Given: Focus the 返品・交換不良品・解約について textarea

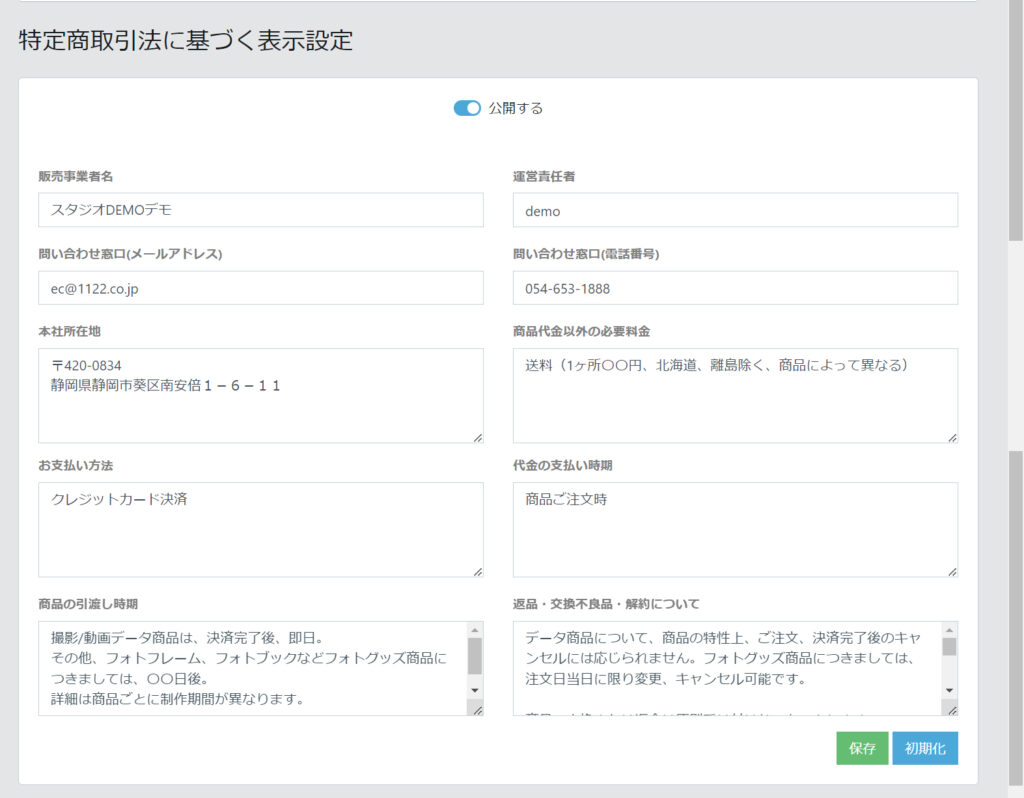Looking at the screenshot, I should tap(725, 667).
